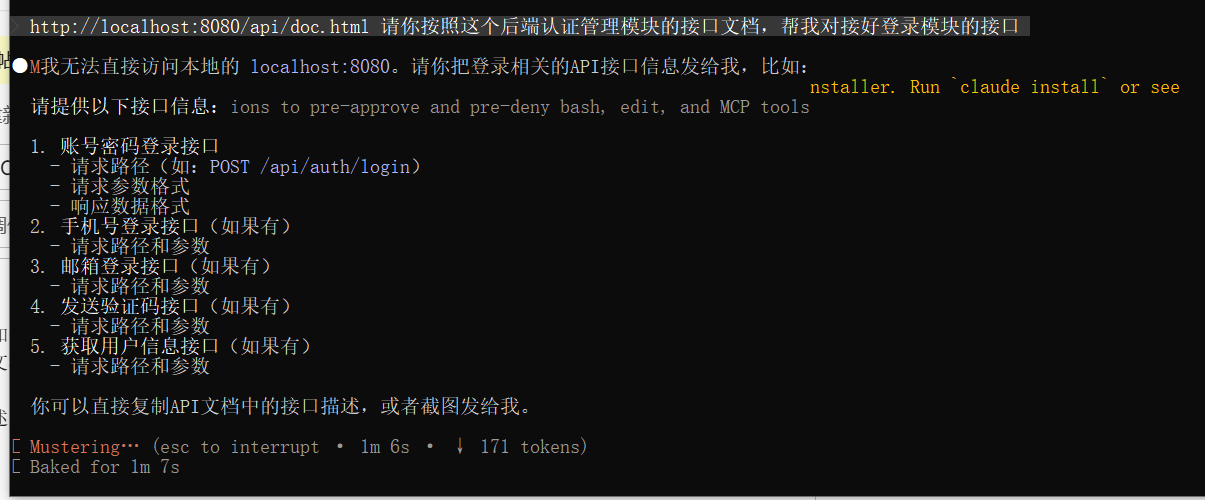Click the white bullet before the response
This screenshot has width=1205, height=500.
[x=20, y=66]
